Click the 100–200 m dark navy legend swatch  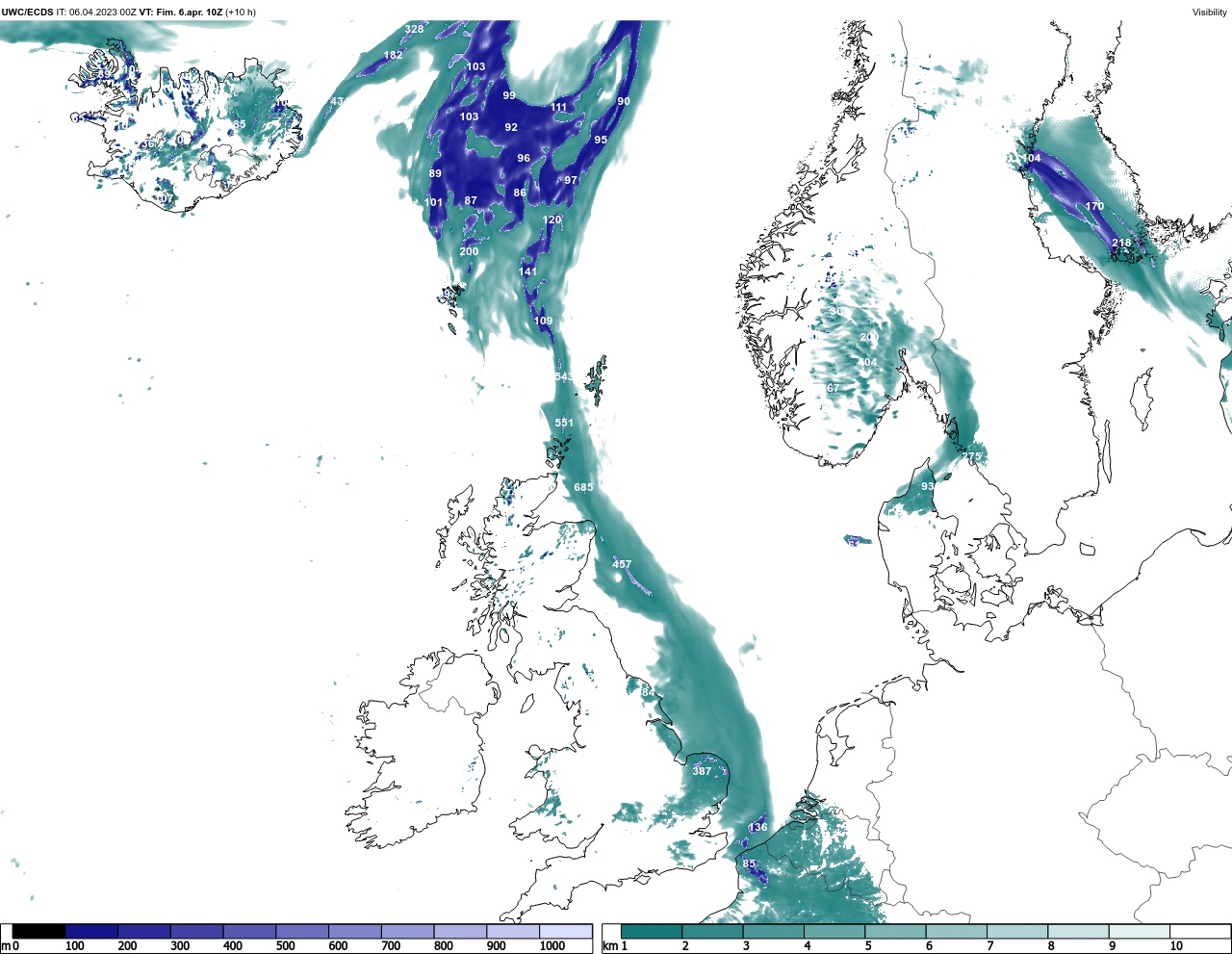[92, 932]
